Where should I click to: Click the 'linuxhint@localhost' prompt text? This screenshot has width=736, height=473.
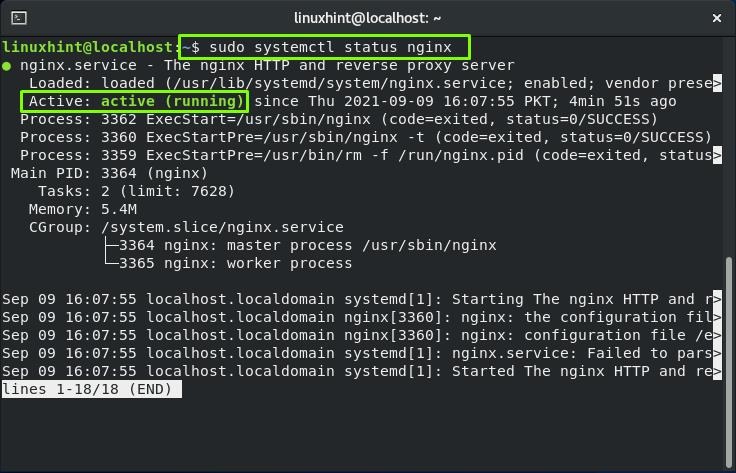[x=88, y=47]
